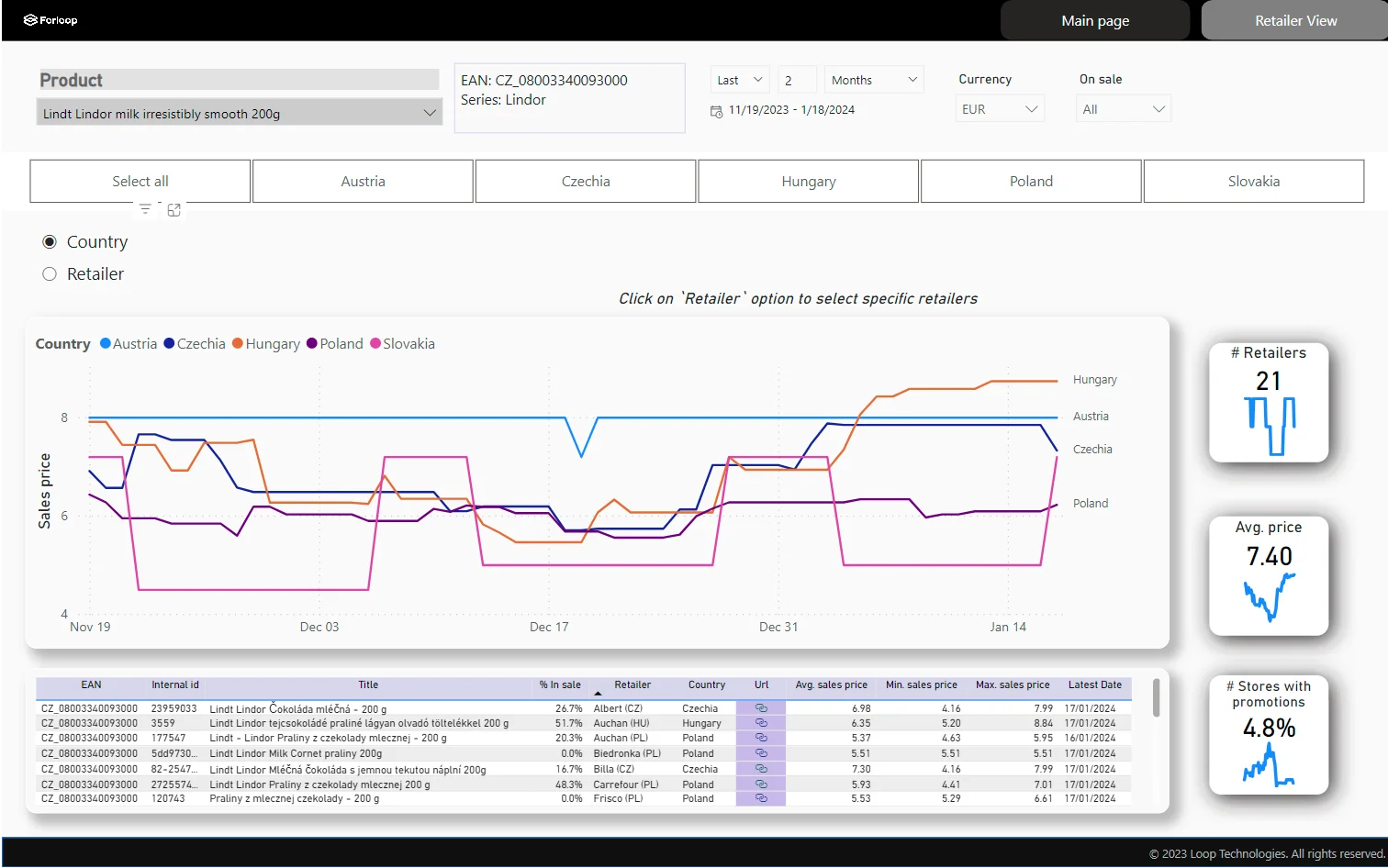Screen dimensions: 1388x868
Task: Select the # Retailers card sparkline
Action: [x=1270, y=426]
